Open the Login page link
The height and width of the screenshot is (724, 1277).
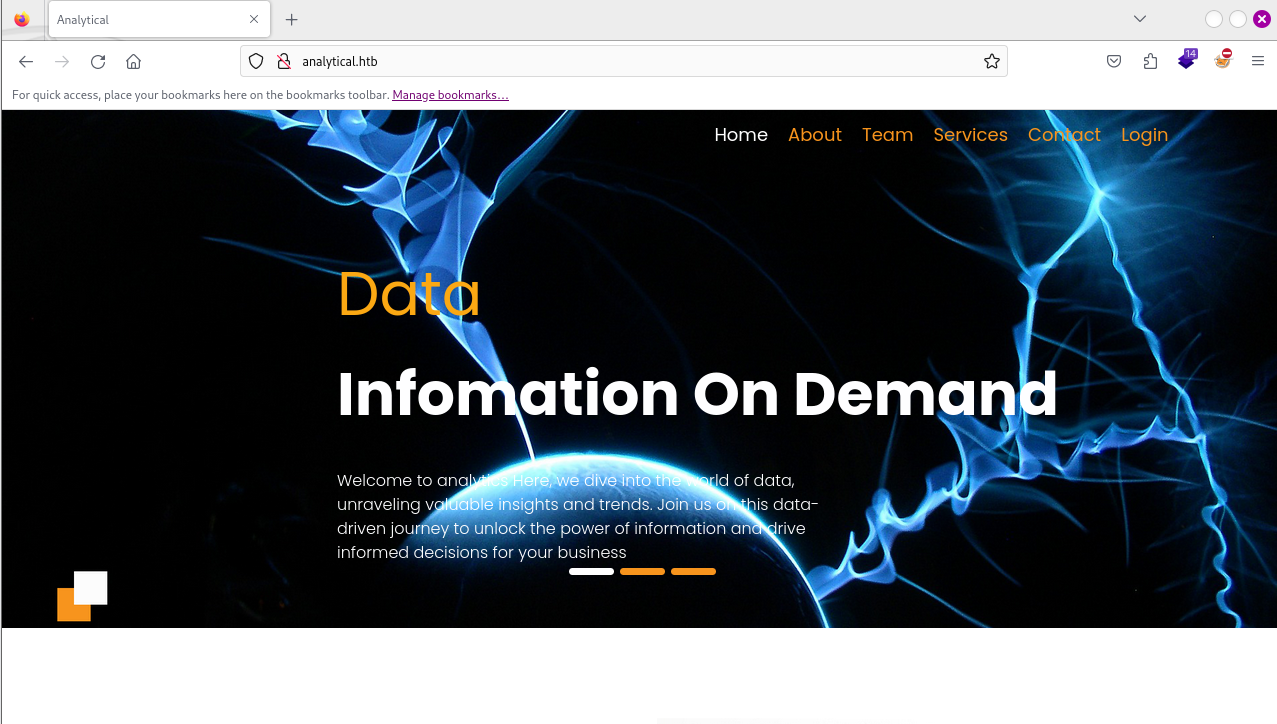1144,135
